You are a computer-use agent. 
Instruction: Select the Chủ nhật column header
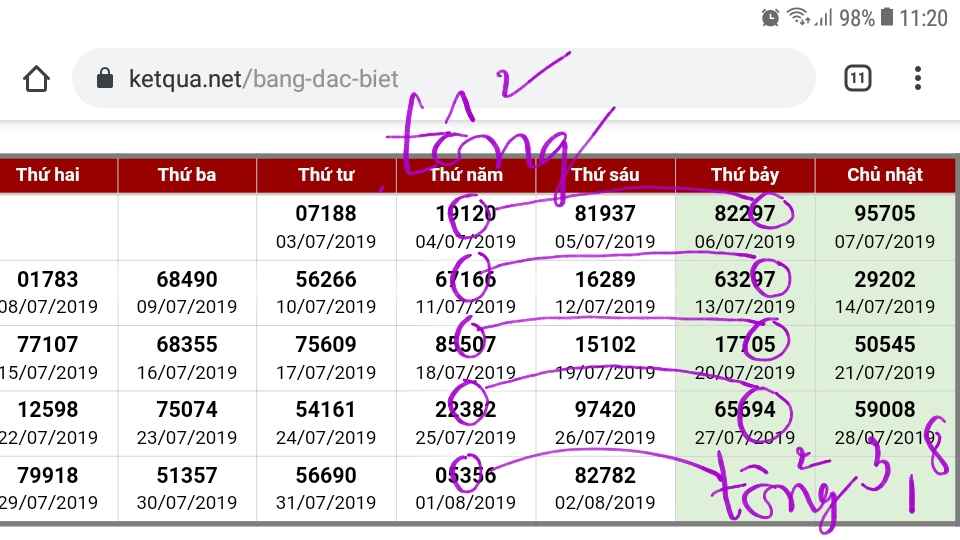click(885, 175)
